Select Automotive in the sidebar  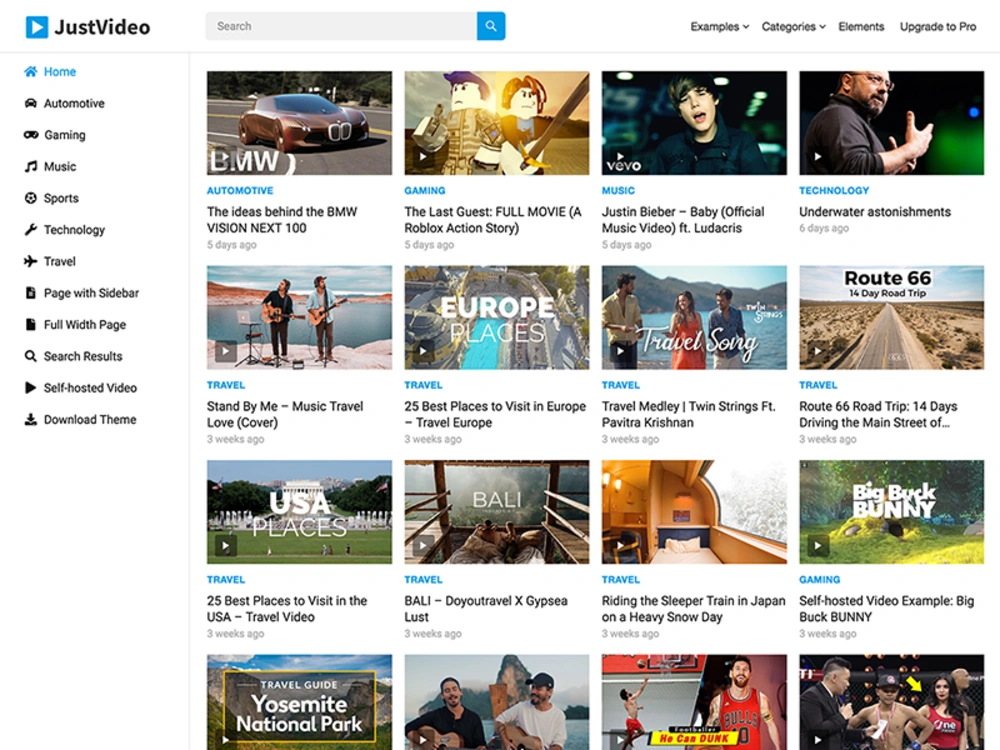[74, 103]
